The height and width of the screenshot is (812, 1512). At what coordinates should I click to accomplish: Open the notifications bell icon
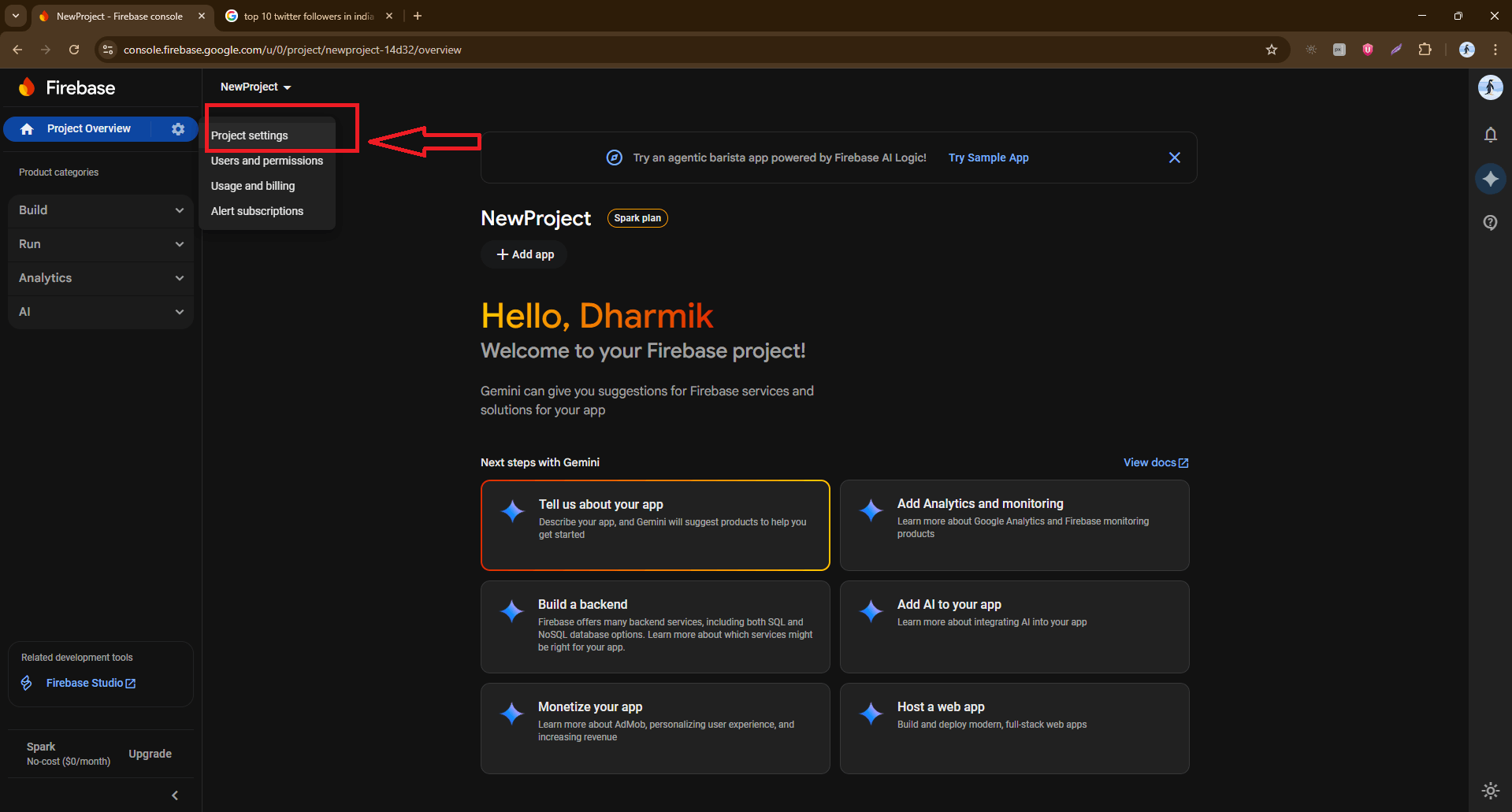tap(1490, 135)
